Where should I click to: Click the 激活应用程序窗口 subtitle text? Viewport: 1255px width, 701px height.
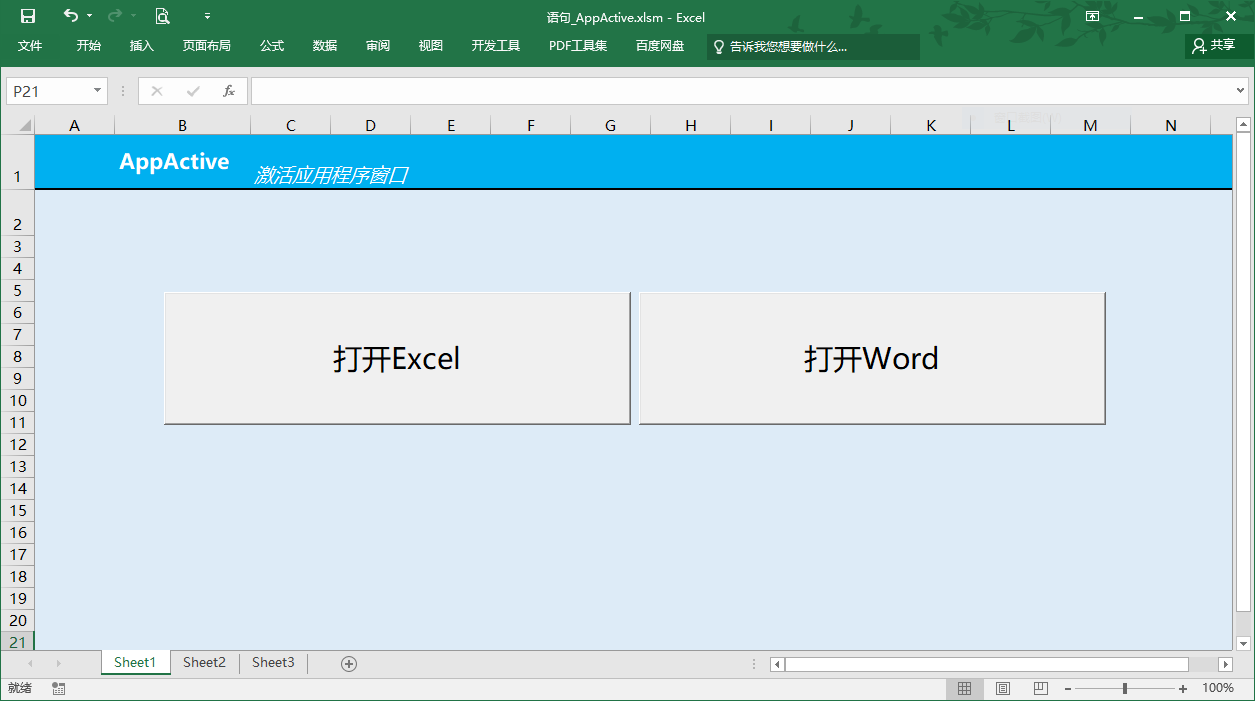coord(331,175)
